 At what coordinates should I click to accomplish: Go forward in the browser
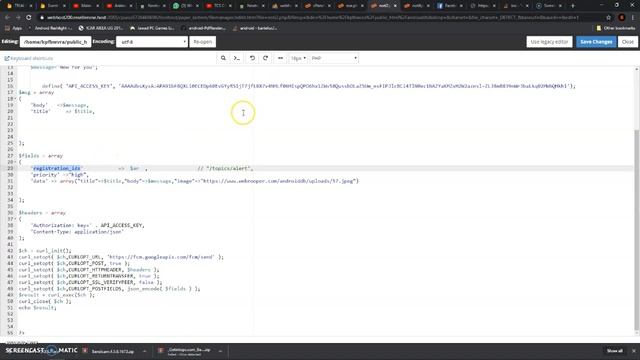click(18, 18)
